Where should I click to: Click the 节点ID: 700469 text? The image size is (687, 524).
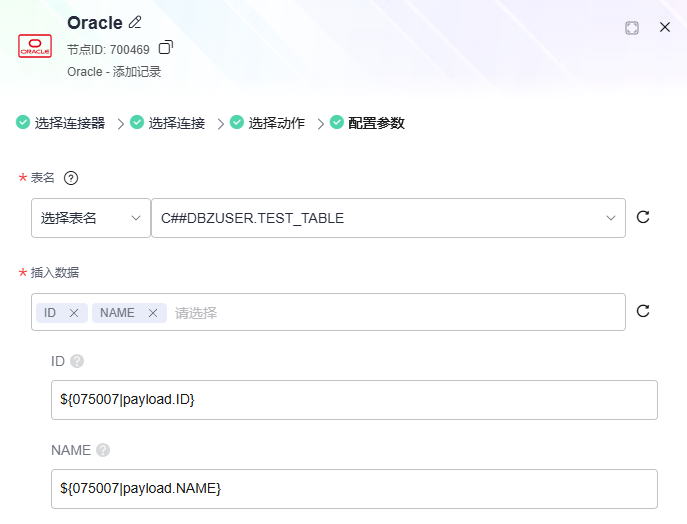108,50
